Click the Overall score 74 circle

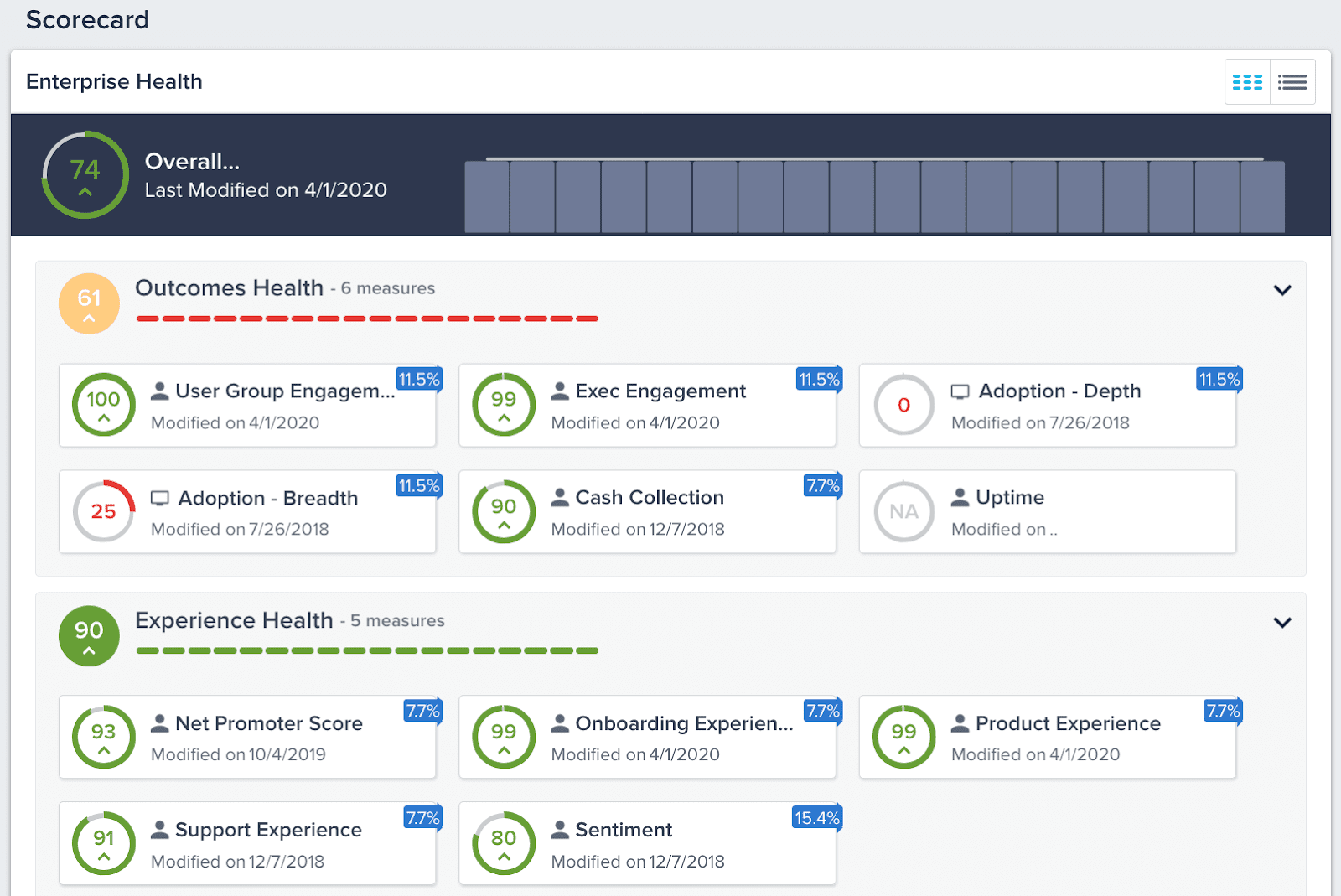(x=85, y=175)
